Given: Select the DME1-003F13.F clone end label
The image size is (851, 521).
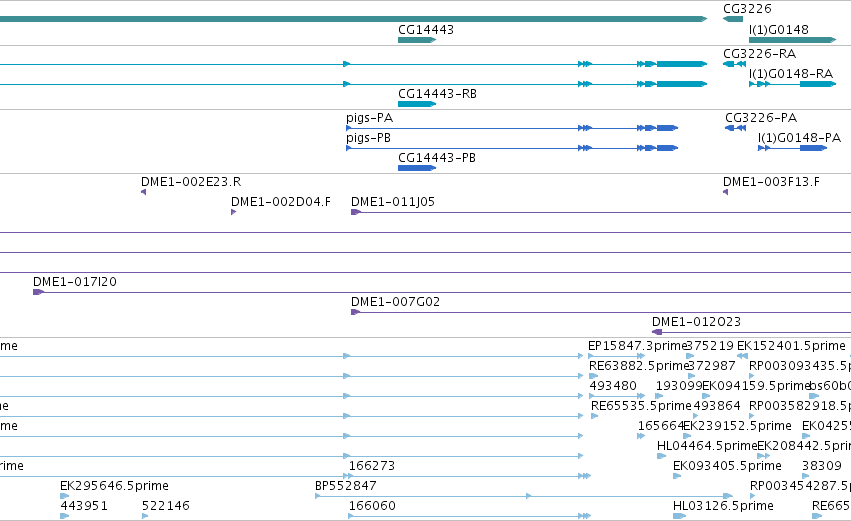Looking at the screenshot, I should 771,182.
